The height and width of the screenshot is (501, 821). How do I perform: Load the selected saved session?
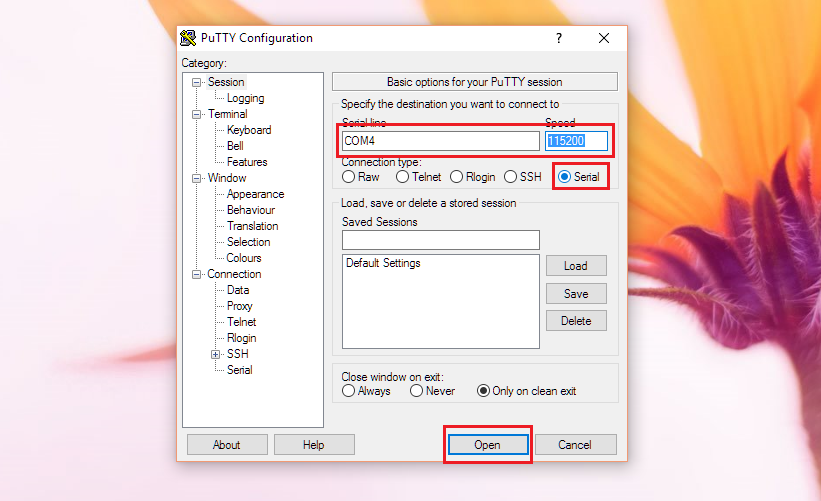tap(576, 266)
